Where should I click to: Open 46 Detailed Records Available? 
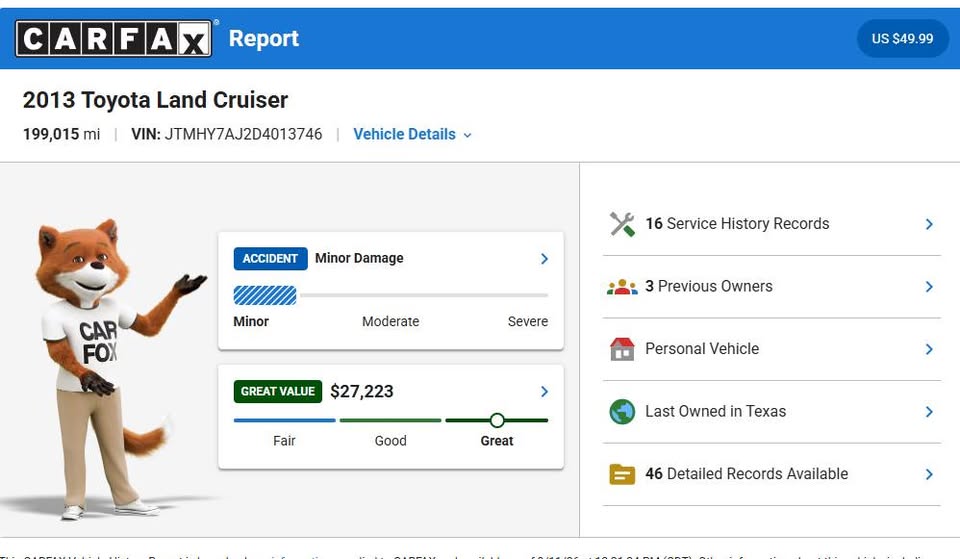point(771,474)
